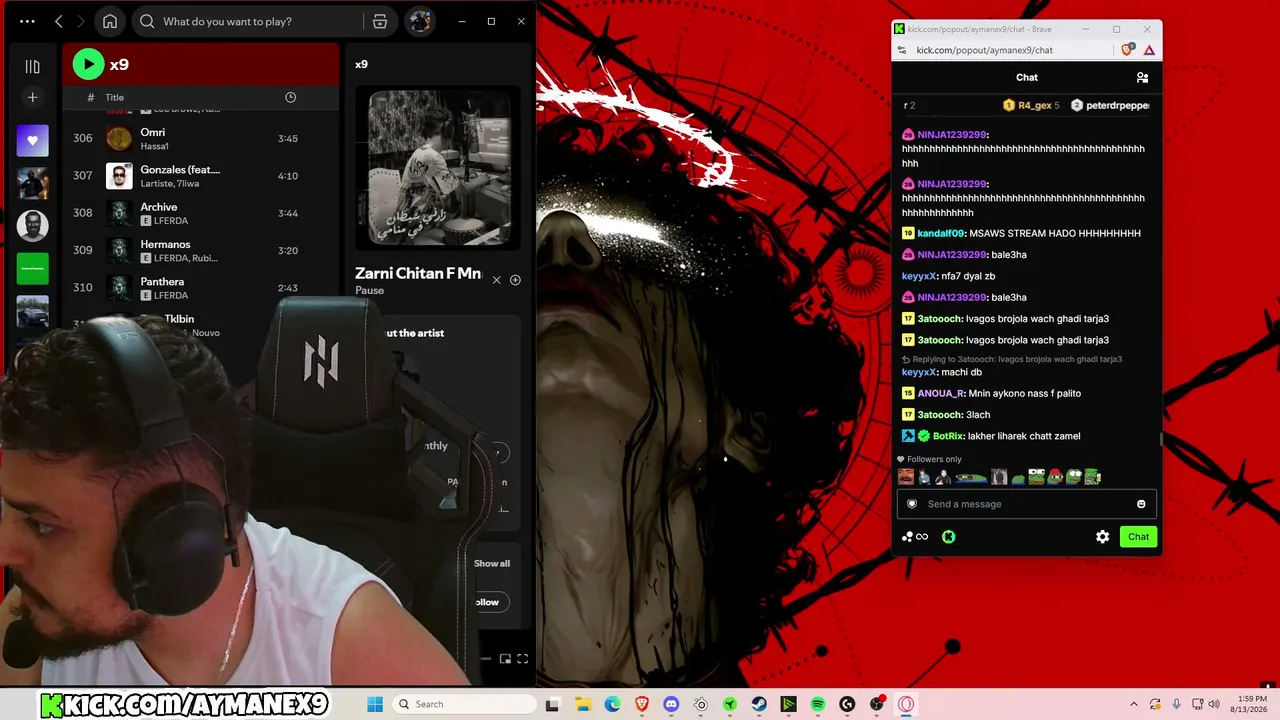Image resolution: width=1280 pixels, height=720 pixels.
Task: Open the Hassa1 artist link
Action: (154, 146)
